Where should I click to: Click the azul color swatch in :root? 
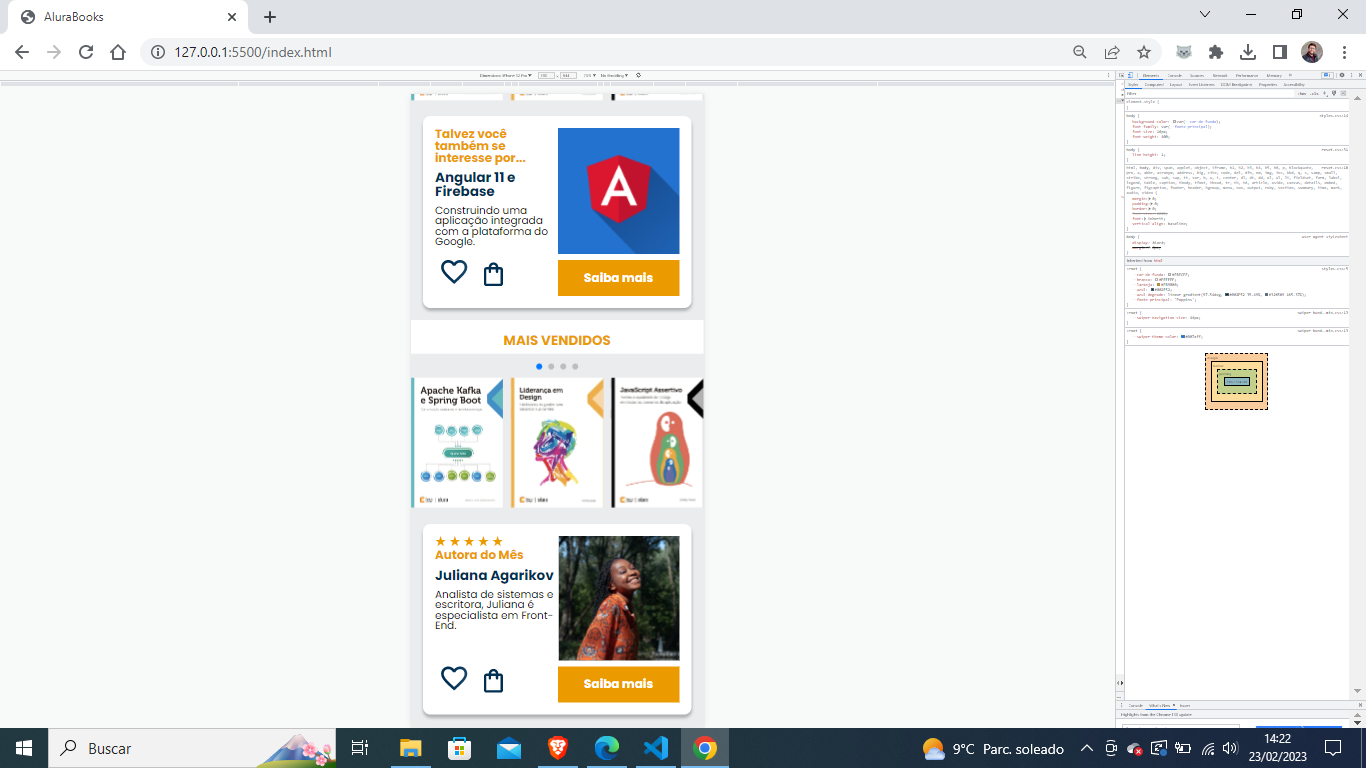tap(1152, 290)
